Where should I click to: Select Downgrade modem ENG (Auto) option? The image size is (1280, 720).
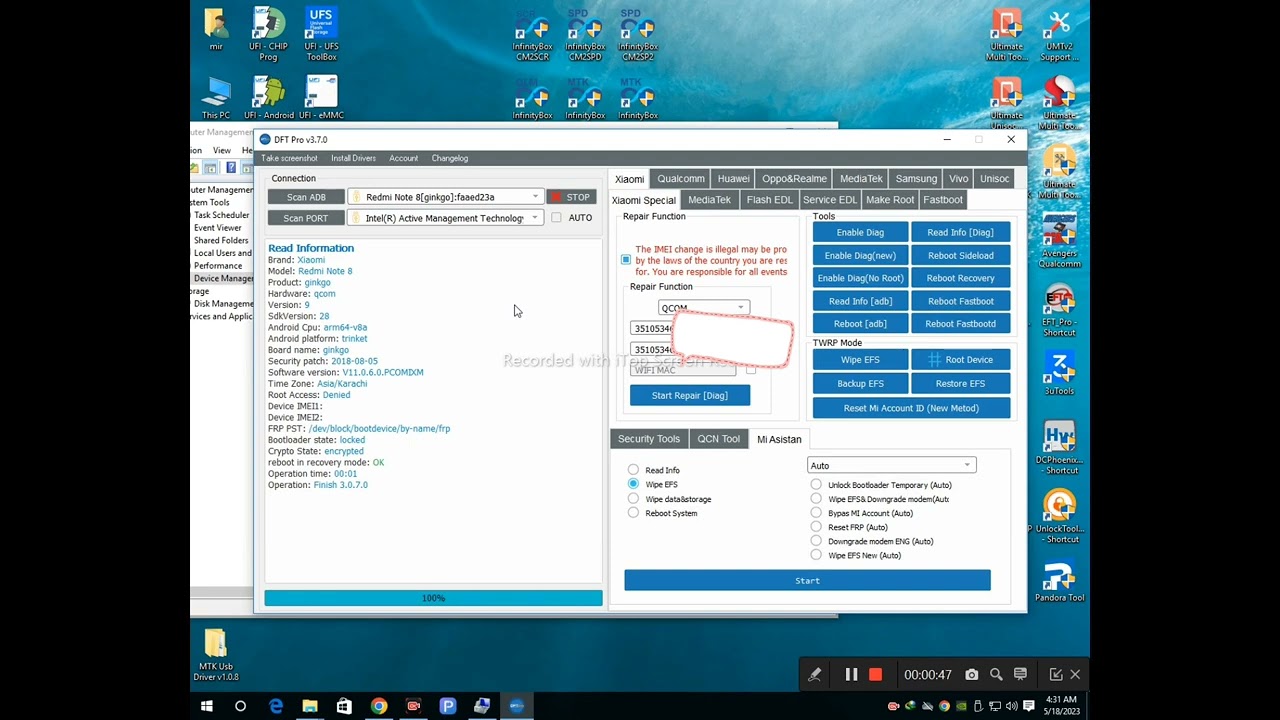click(816, 541)
